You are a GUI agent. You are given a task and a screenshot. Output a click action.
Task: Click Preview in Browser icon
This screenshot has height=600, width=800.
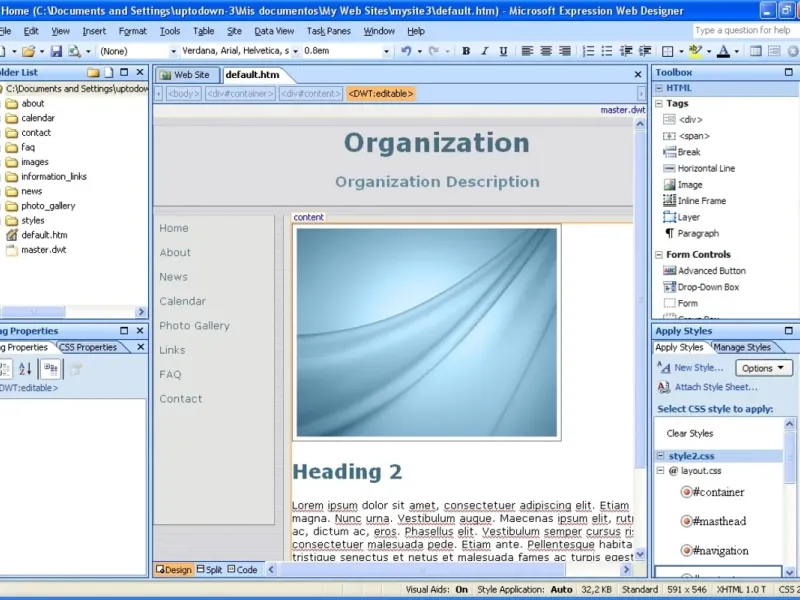coord(74,51)
